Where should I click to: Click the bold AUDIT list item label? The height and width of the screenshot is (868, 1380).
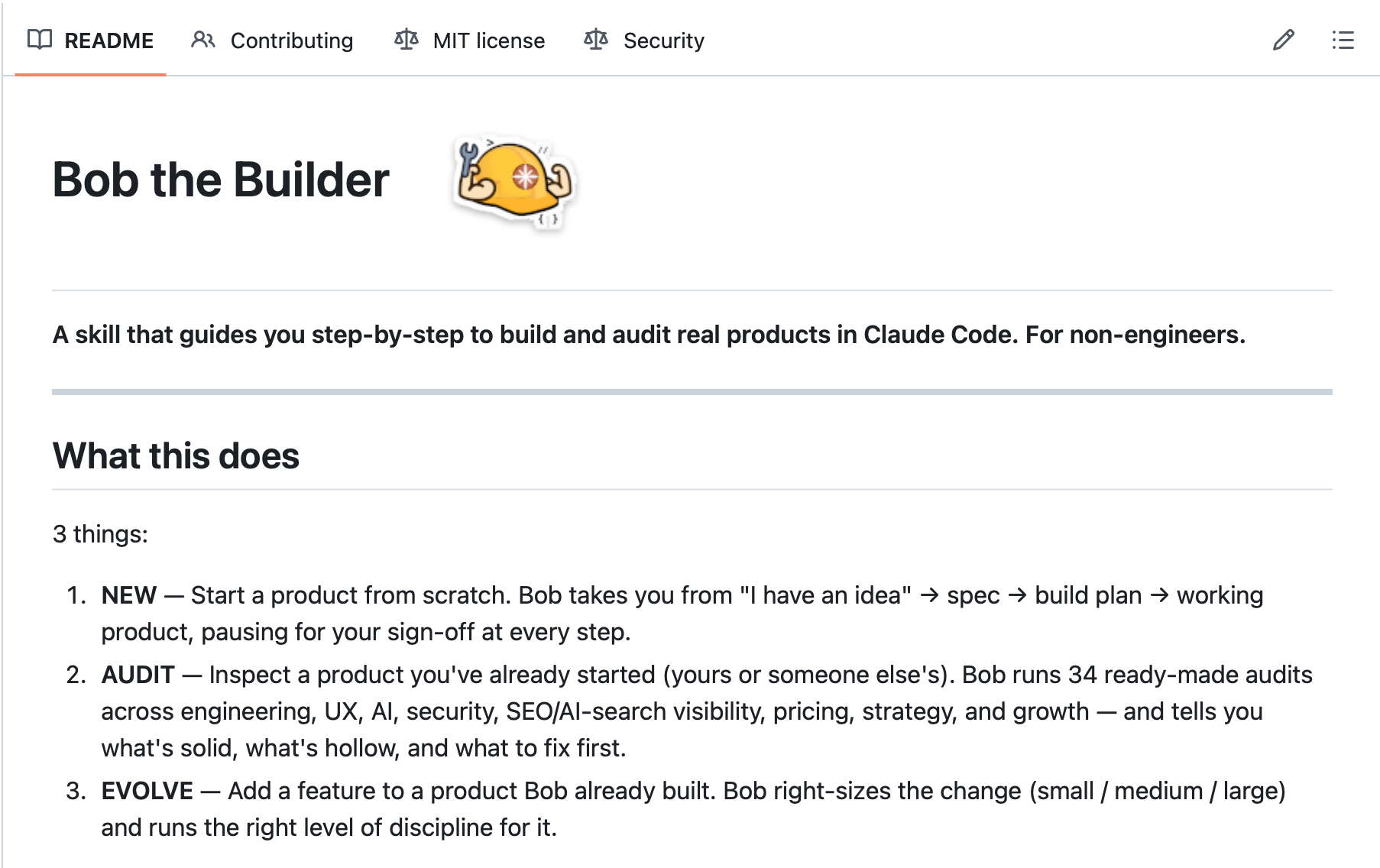(138, 675)
